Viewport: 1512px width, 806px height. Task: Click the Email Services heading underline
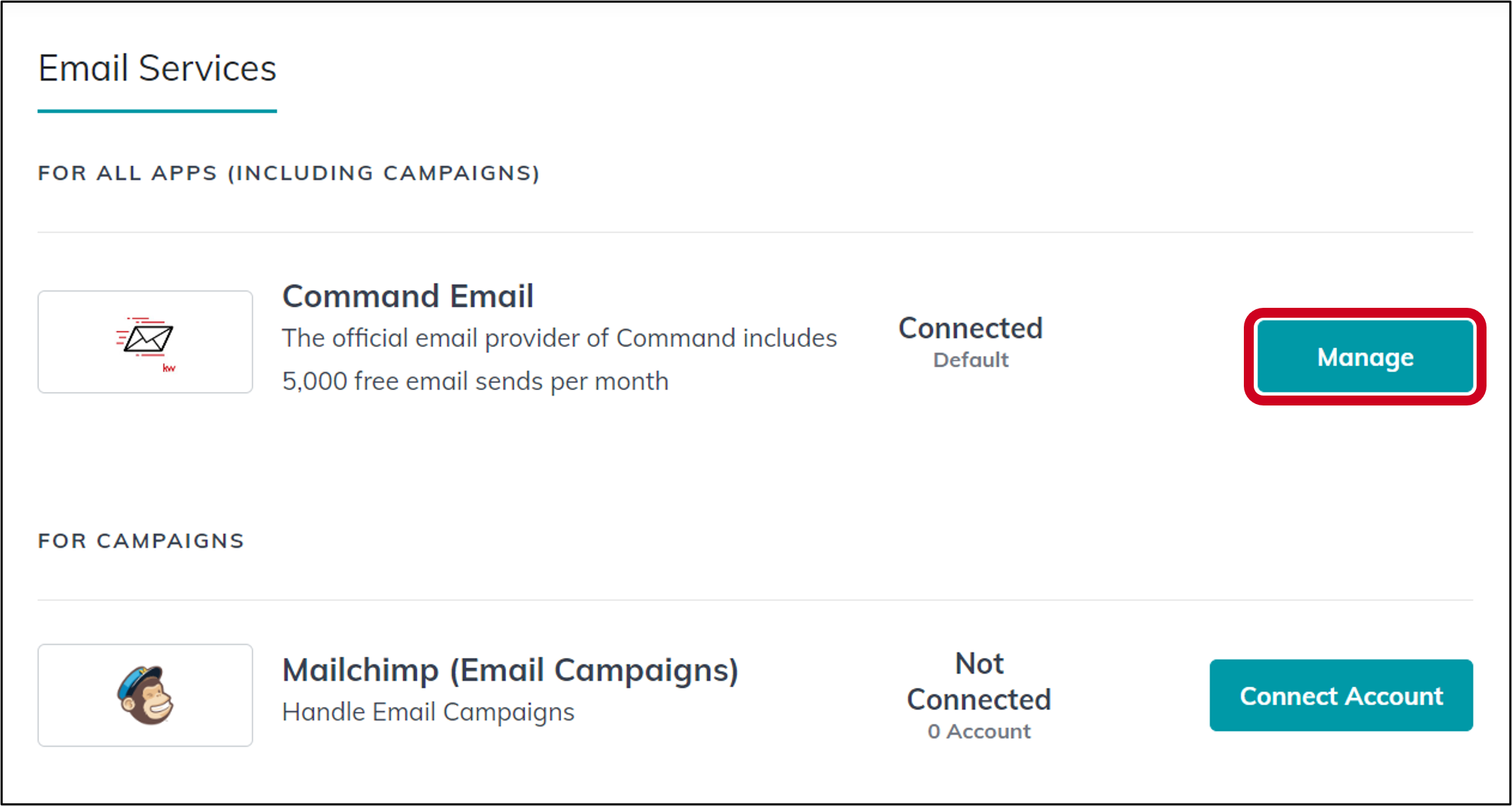point(157,109)
